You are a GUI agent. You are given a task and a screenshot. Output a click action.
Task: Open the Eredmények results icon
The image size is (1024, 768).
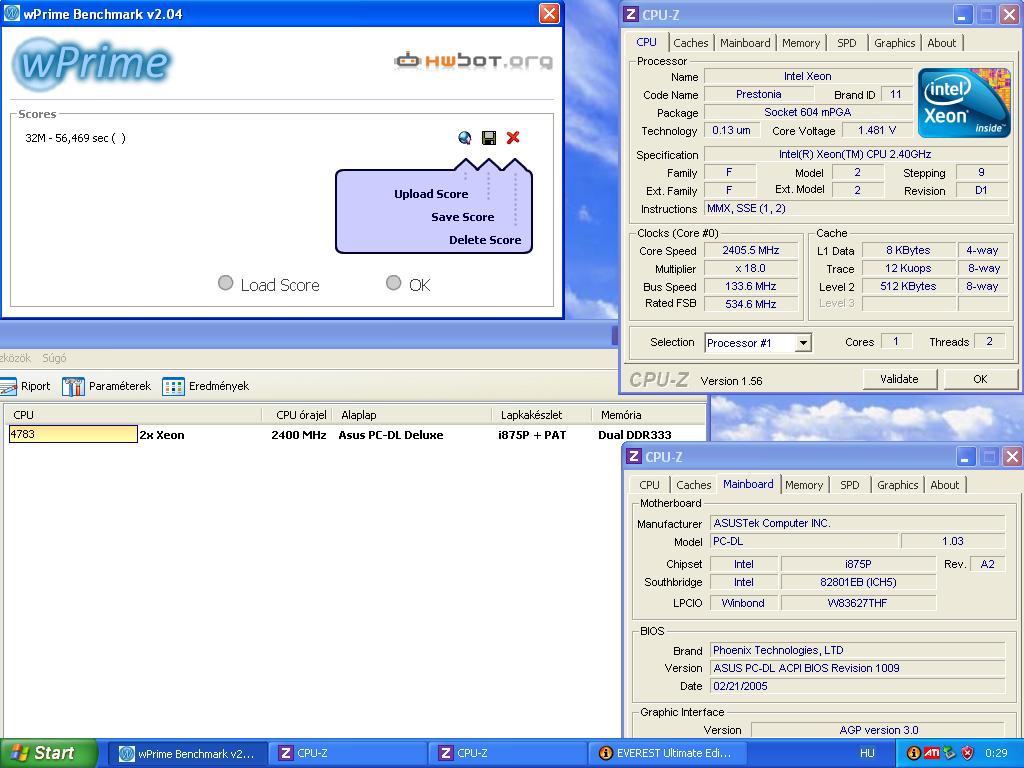click(x=173, y=387)
